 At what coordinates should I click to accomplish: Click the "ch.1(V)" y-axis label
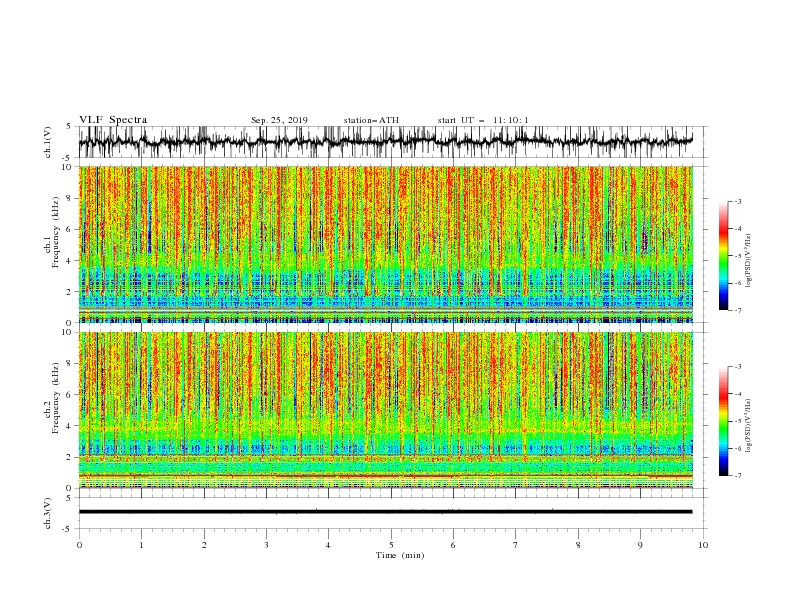48,142
